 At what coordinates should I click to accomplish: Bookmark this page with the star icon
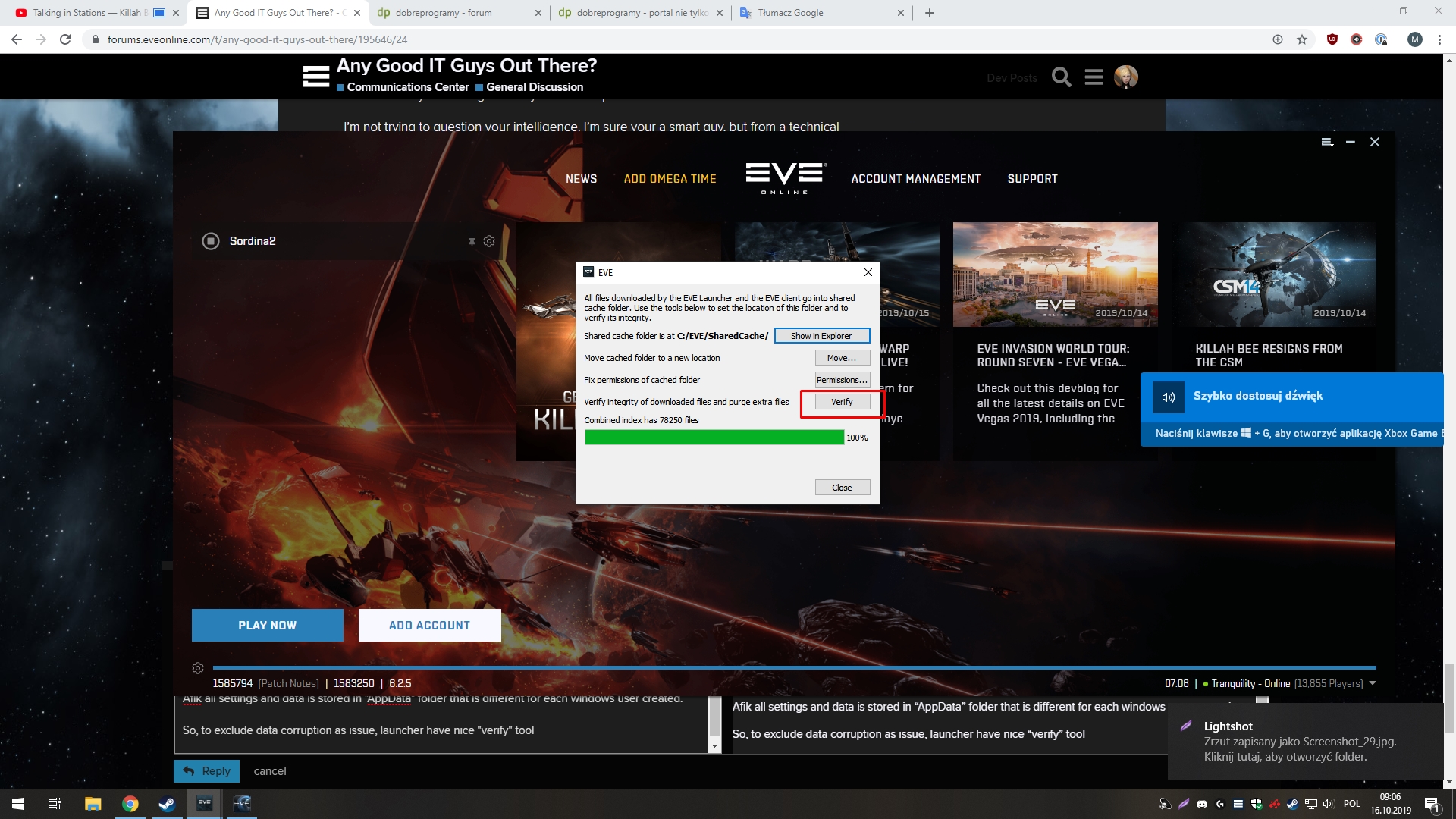point(1302,39)
